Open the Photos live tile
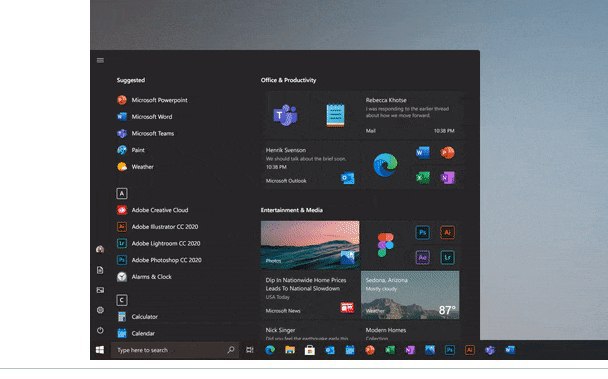This screenshot has width=608, height=379. pyautogui.click(x=310, y=245)
